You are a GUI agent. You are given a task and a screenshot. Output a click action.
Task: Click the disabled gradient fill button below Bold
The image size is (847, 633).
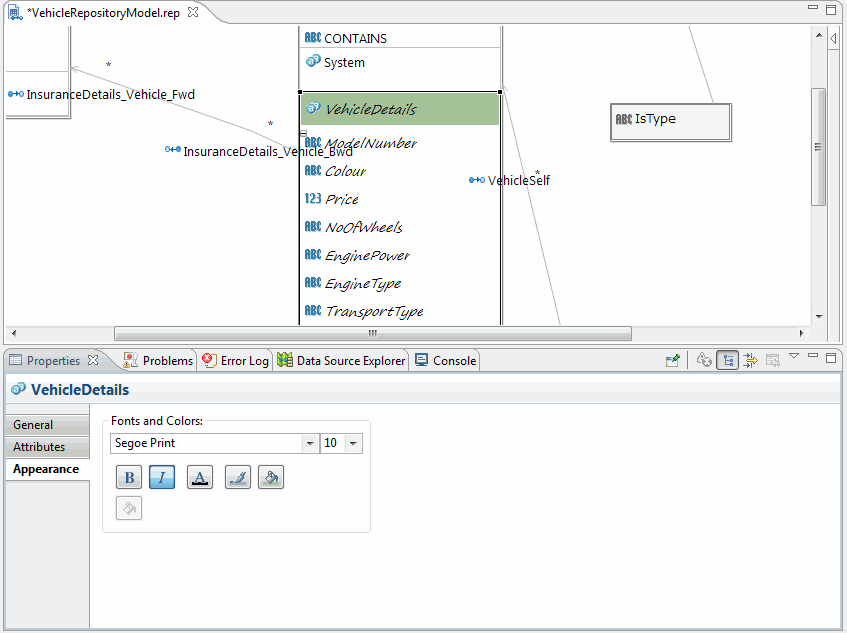click(x=129, y=508)
